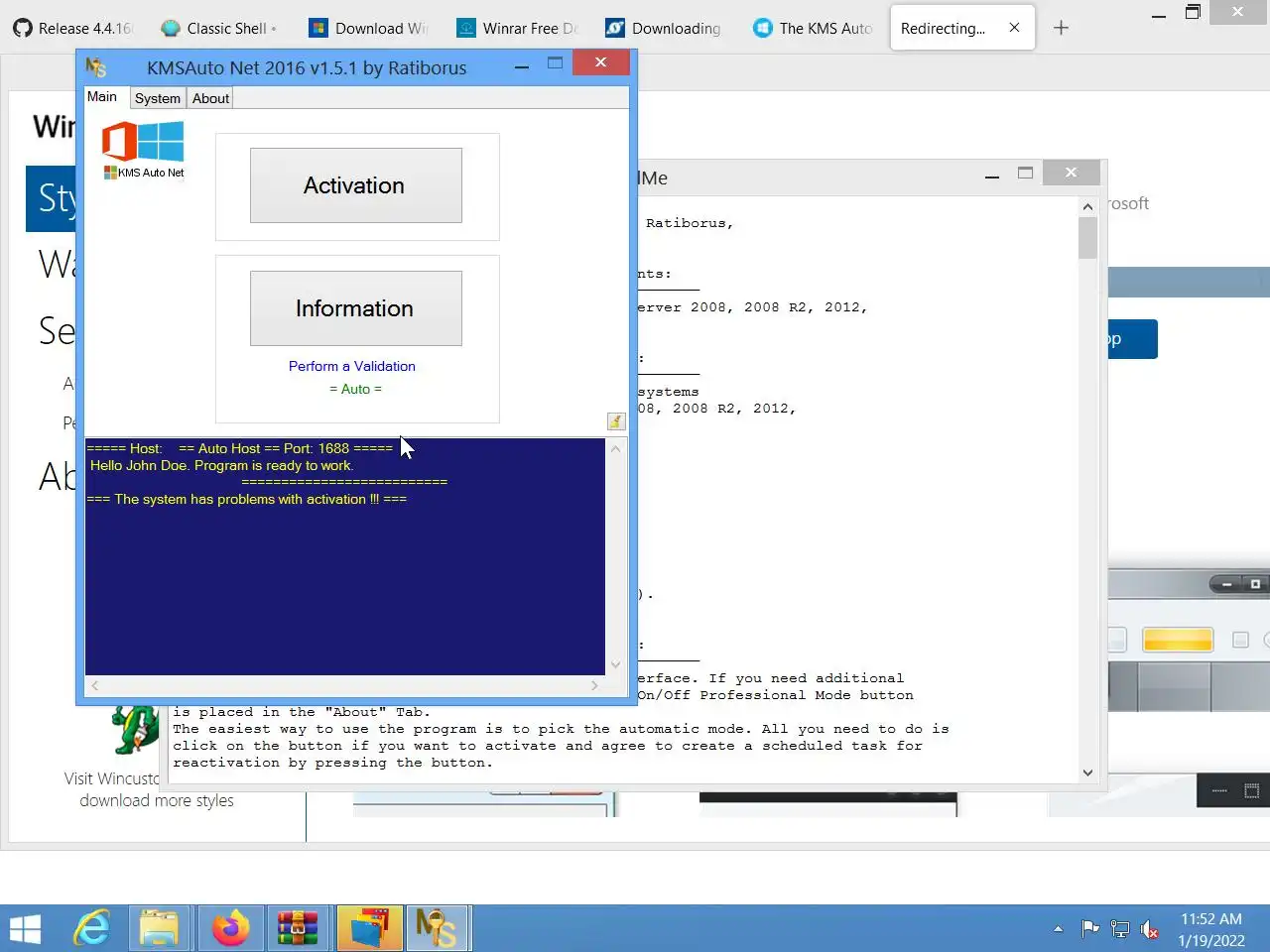Click the yellow folder app taskbar icon
The width and height of the screenshot is (1270, 952).
click(x=368, y=929)
